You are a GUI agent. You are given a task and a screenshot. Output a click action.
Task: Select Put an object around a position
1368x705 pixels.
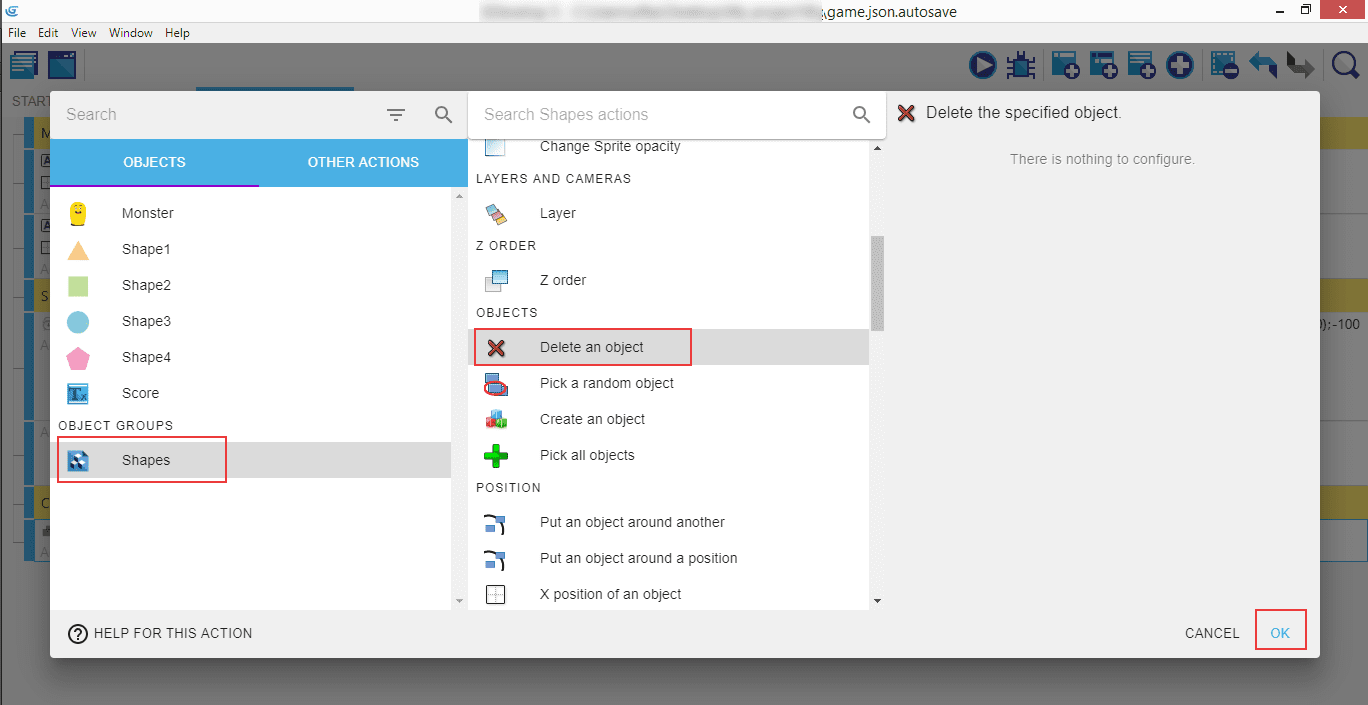click(x=638, y=558)
